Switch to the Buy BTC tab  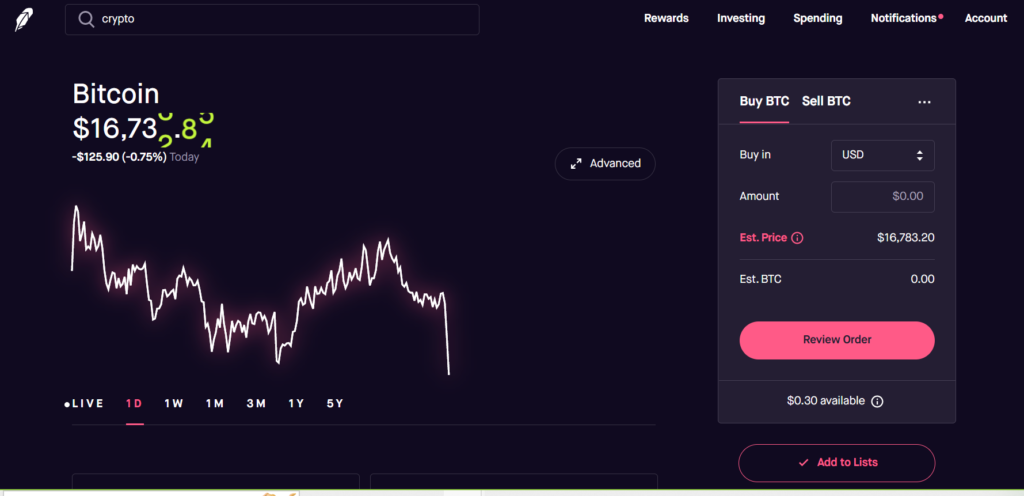[x=764, y=101]
